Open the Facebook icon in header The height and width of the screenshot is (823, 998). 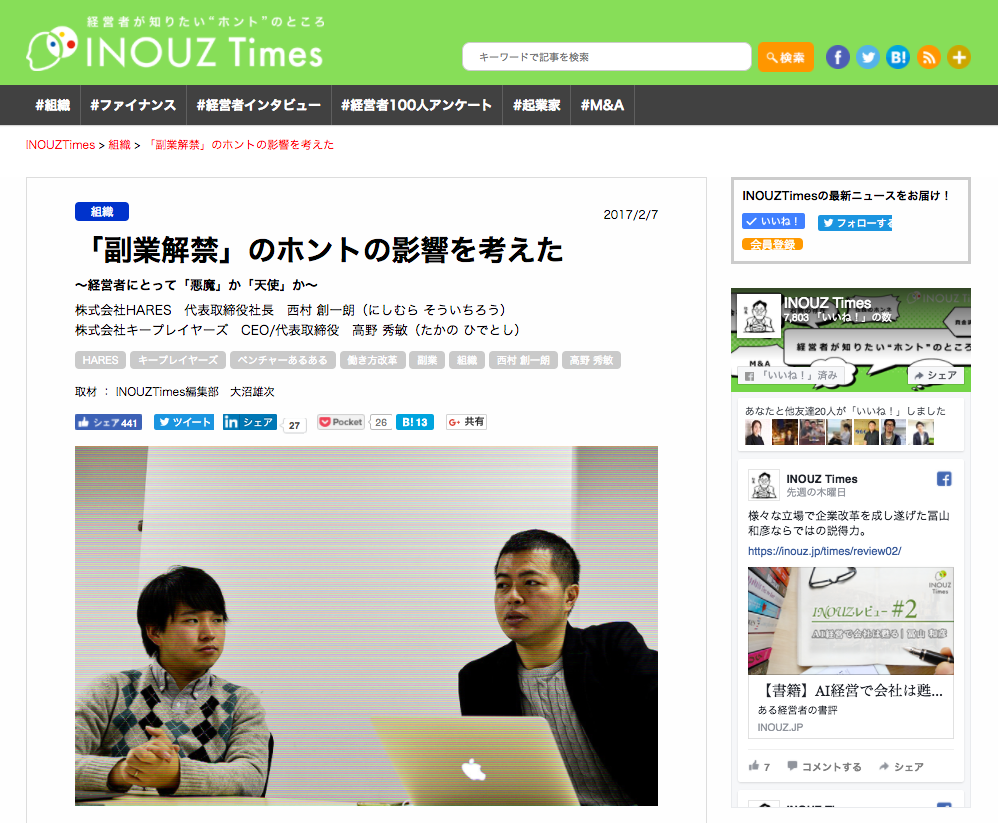(838, 57)
